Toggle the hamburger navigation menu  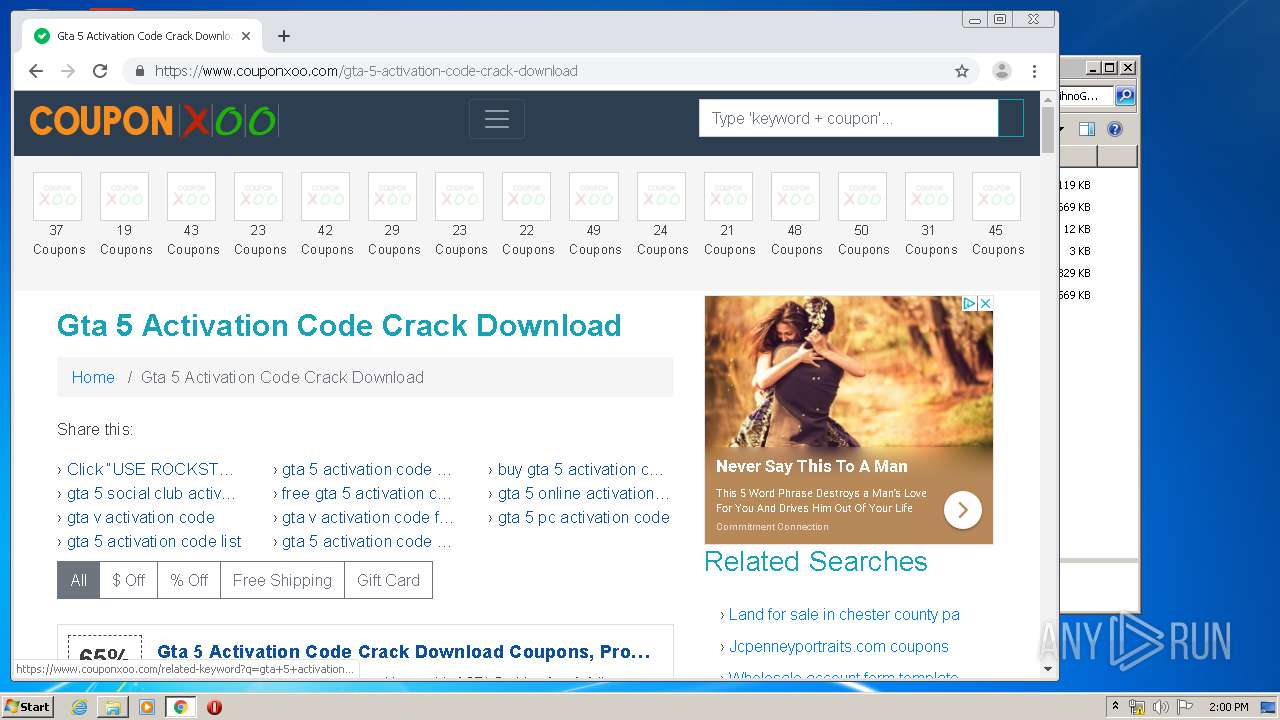pyautogui.click(x=497, y=120)
